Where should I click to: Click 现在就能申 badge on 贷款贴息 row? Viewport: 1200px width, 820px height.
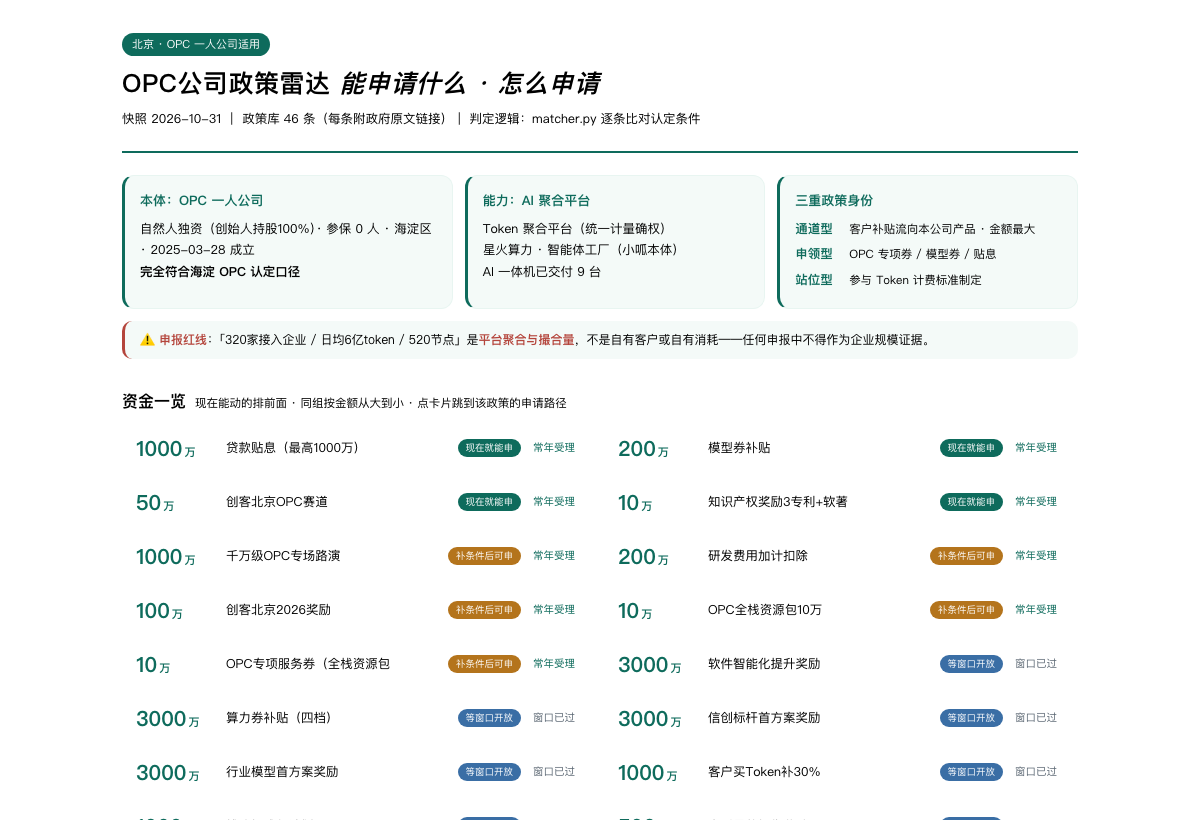(x=489, y=448)
